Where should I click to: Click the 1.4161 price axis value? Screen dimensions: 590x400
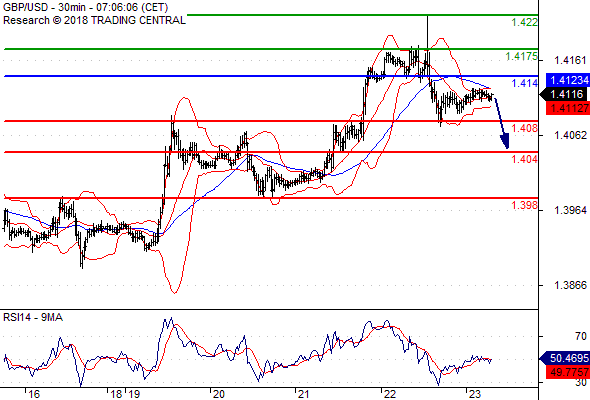pos(570,60)
